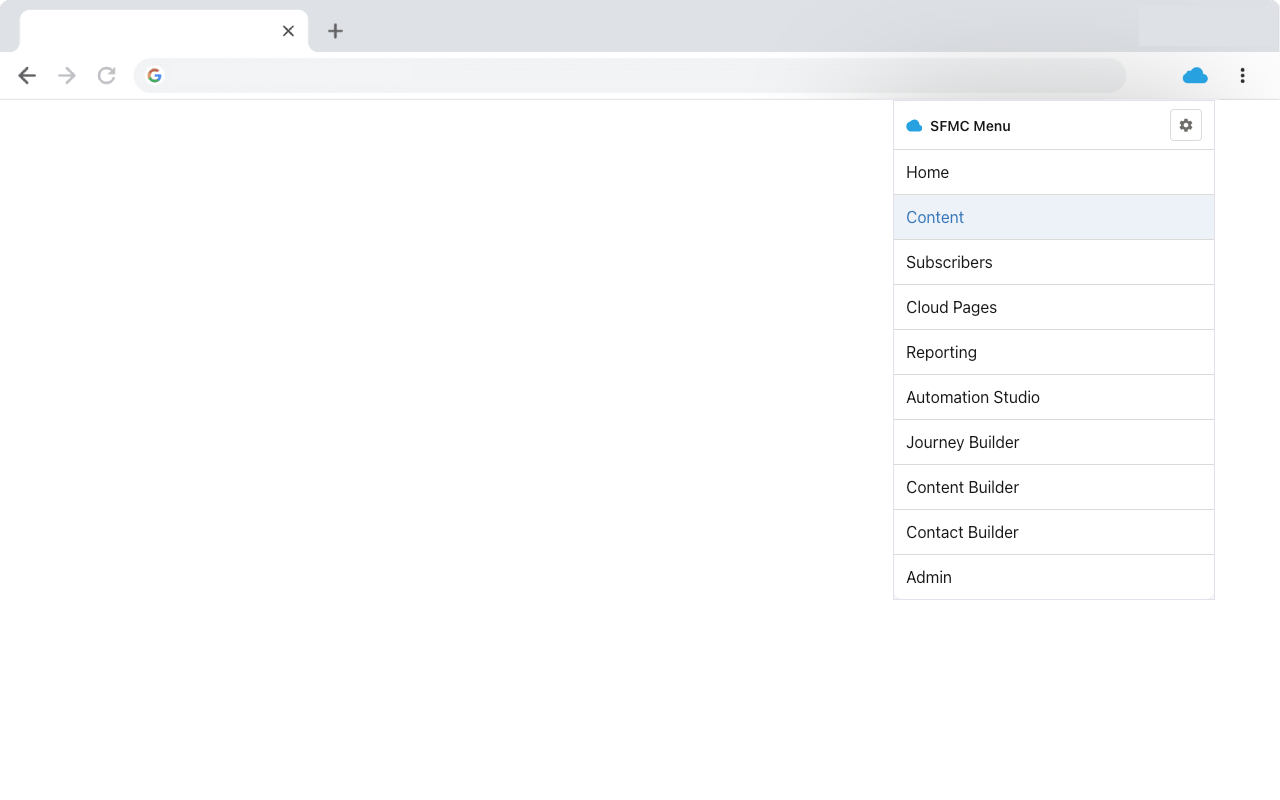Open a new tab with the plus icon

335,31
